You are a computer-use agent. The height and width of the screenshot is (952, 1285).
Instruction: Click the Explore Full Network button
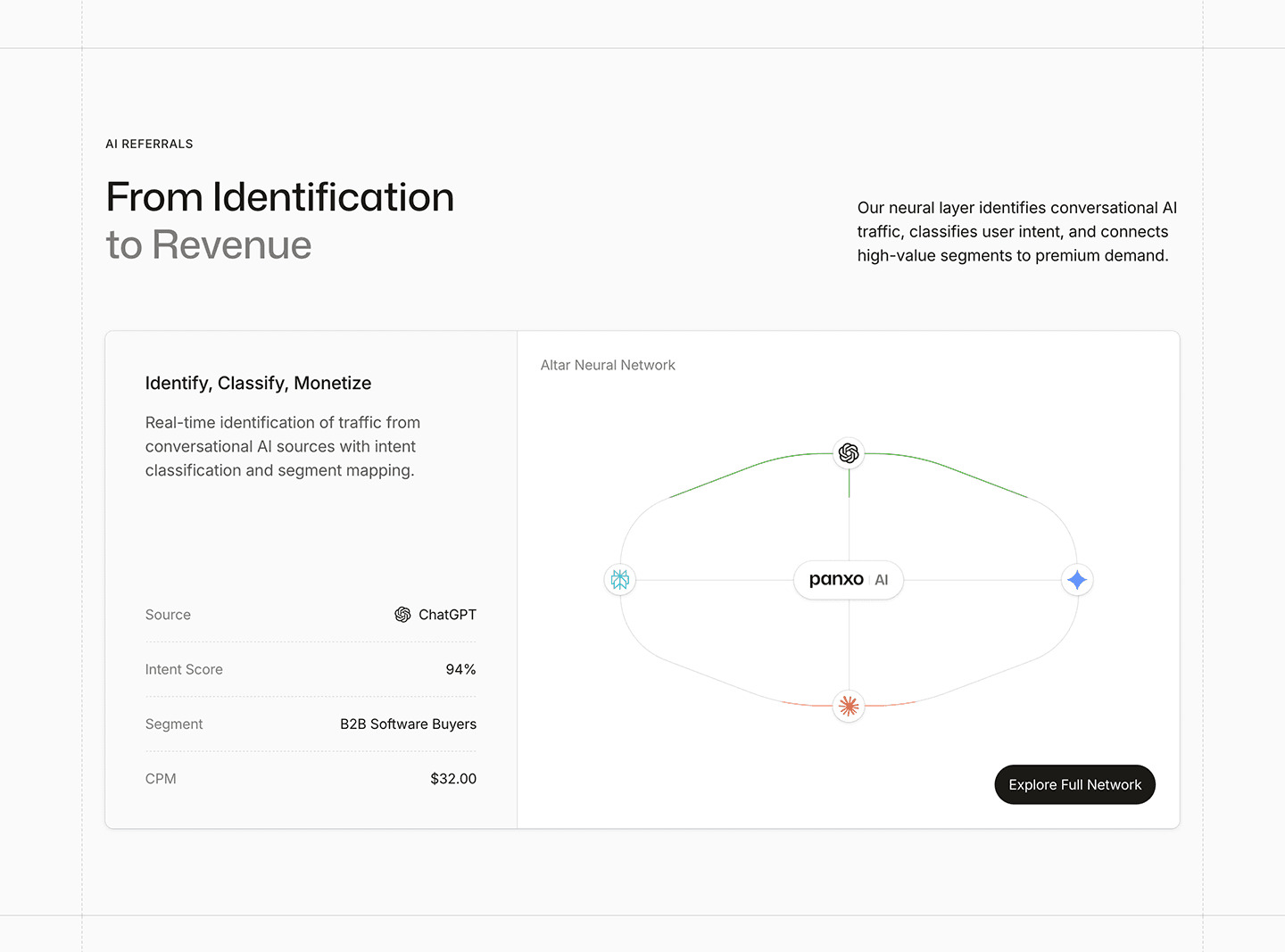pyautogui.click(x=1074, y=784)
